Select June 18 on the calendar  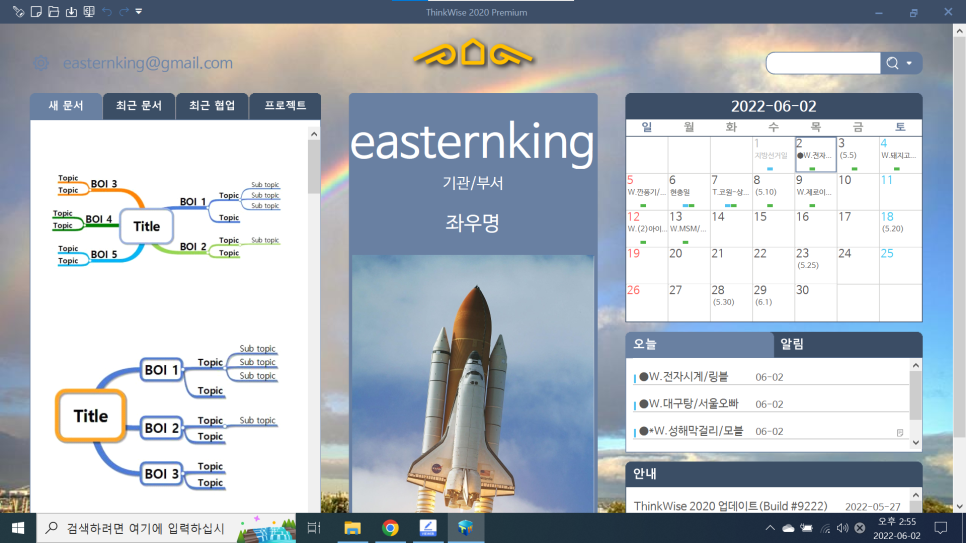tap(900, 228)
